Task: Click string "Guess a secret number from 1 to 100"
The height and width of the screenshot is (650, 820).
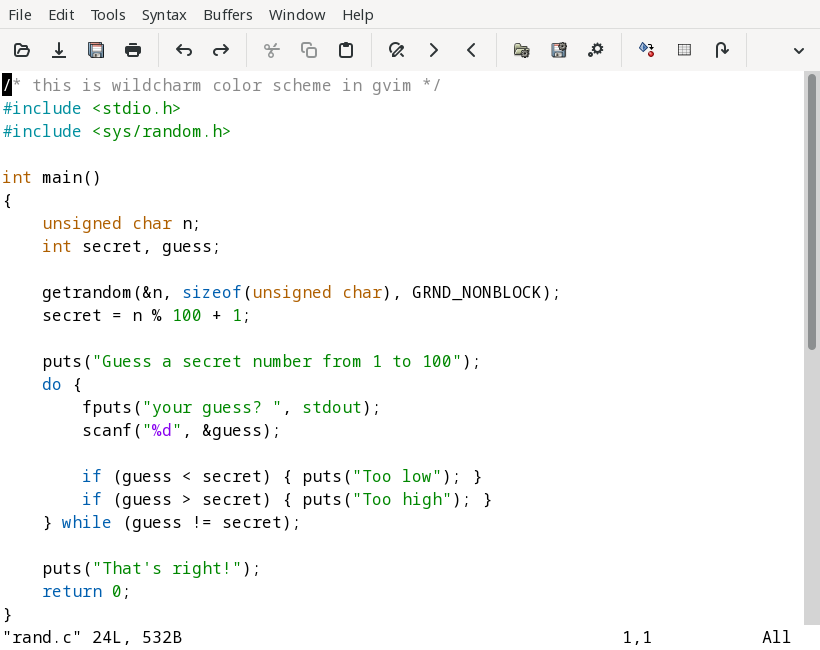Action: click(277, 361)
